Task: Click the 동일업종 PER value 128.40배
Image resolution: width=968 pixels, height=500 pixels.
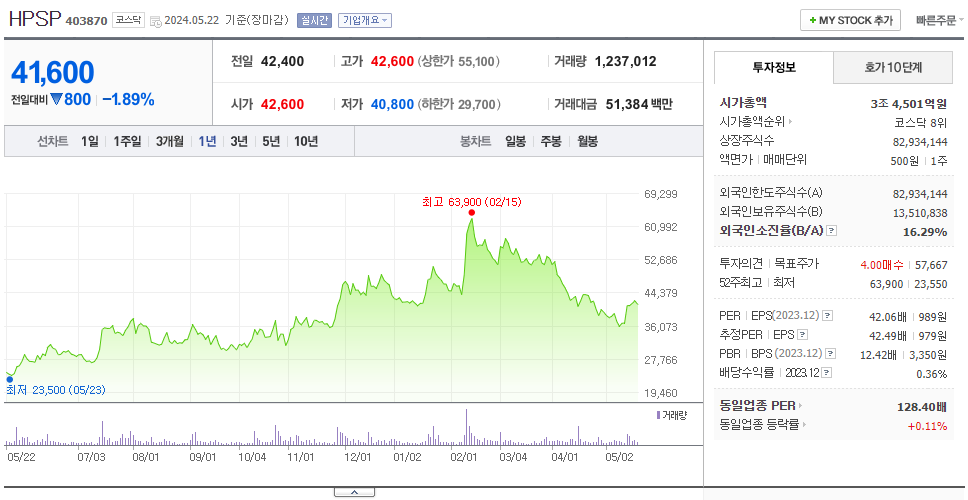Action: point(922,407)
